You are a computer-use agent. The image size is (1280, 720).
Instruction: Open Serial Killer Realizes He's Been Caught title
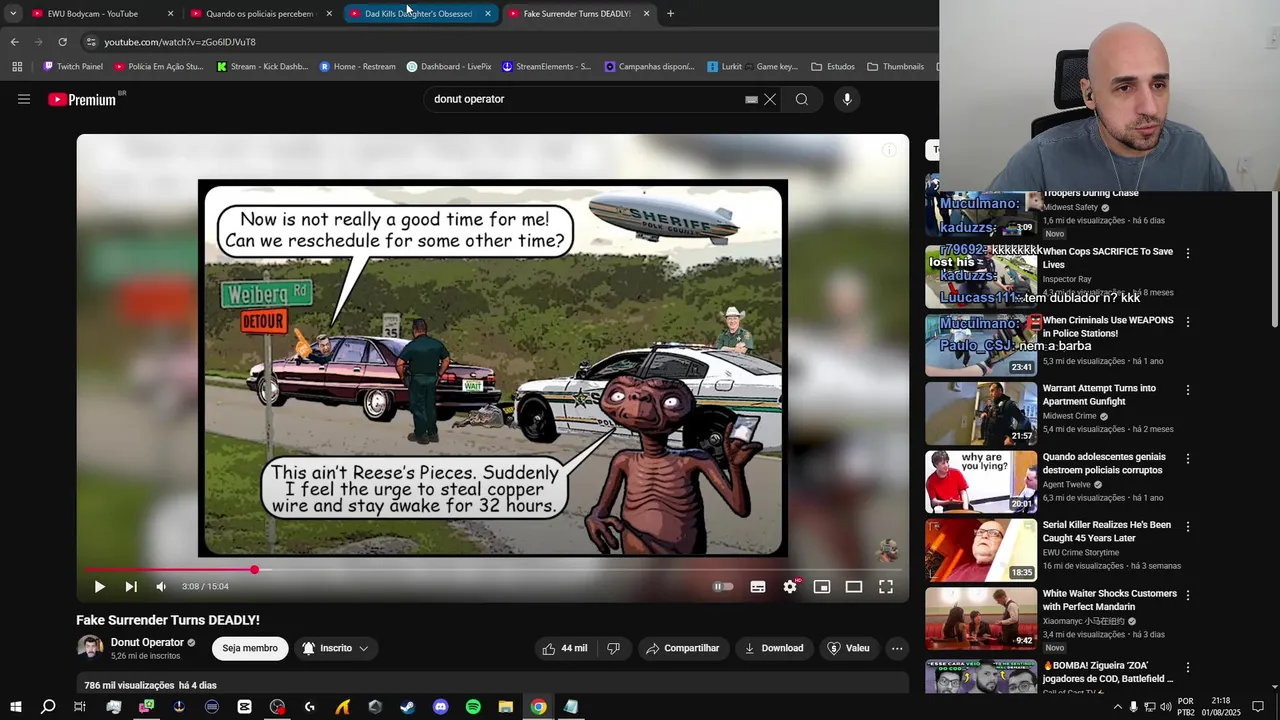(1107, 531)
